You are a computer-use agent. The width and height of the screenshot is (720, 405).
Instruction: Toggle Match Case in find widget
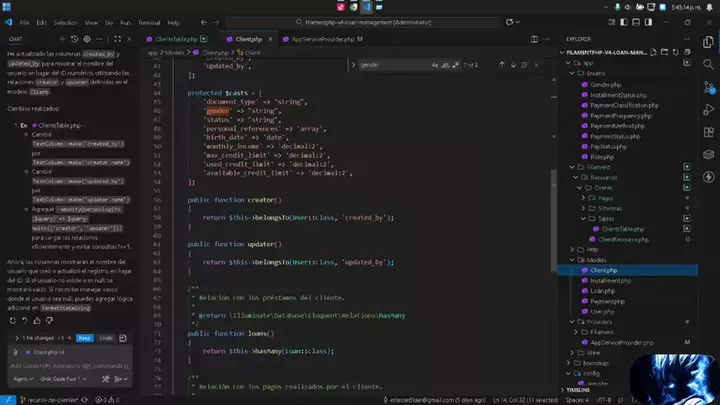[x=435, y=65]
